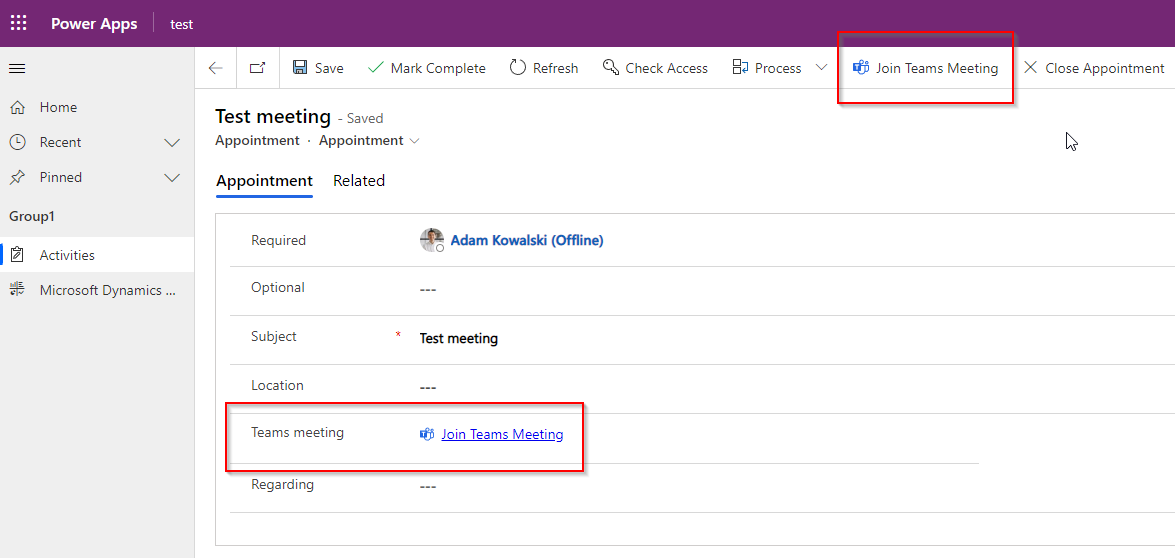Save the appointment

click(318, 68)
